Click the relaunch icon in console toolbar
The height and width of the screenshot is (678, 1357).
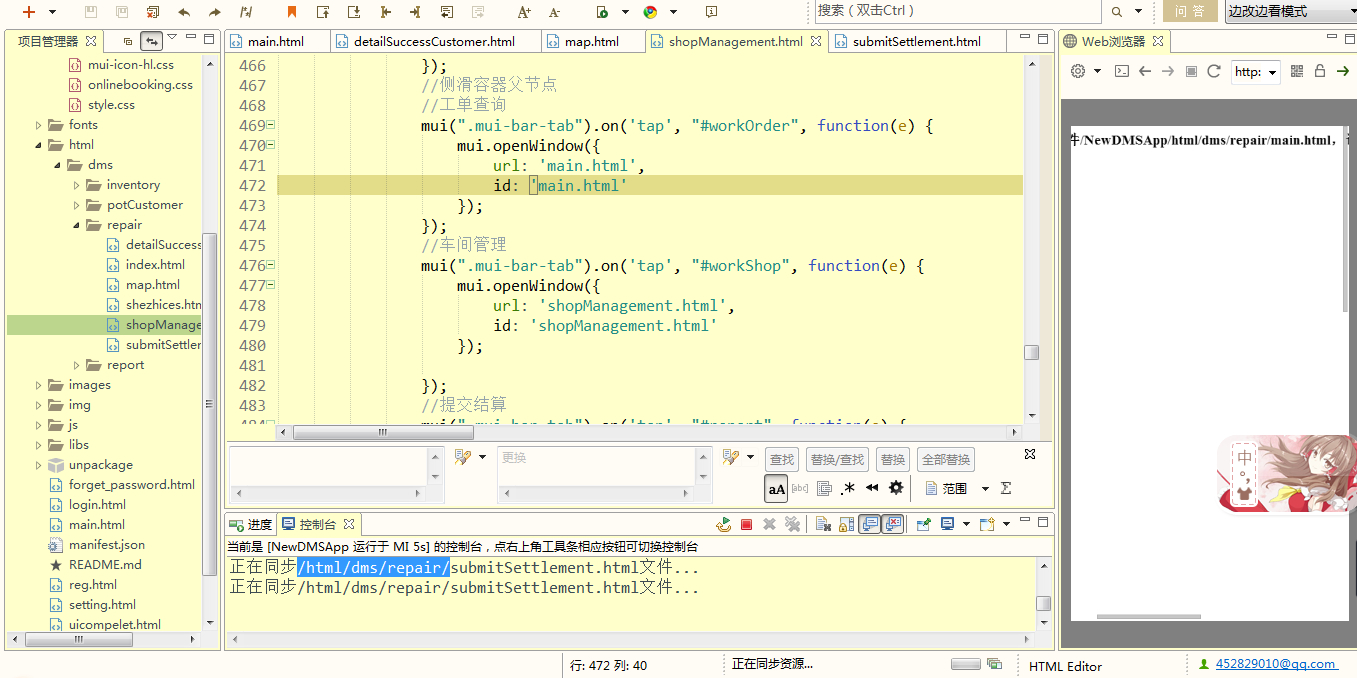pos(723,524)
